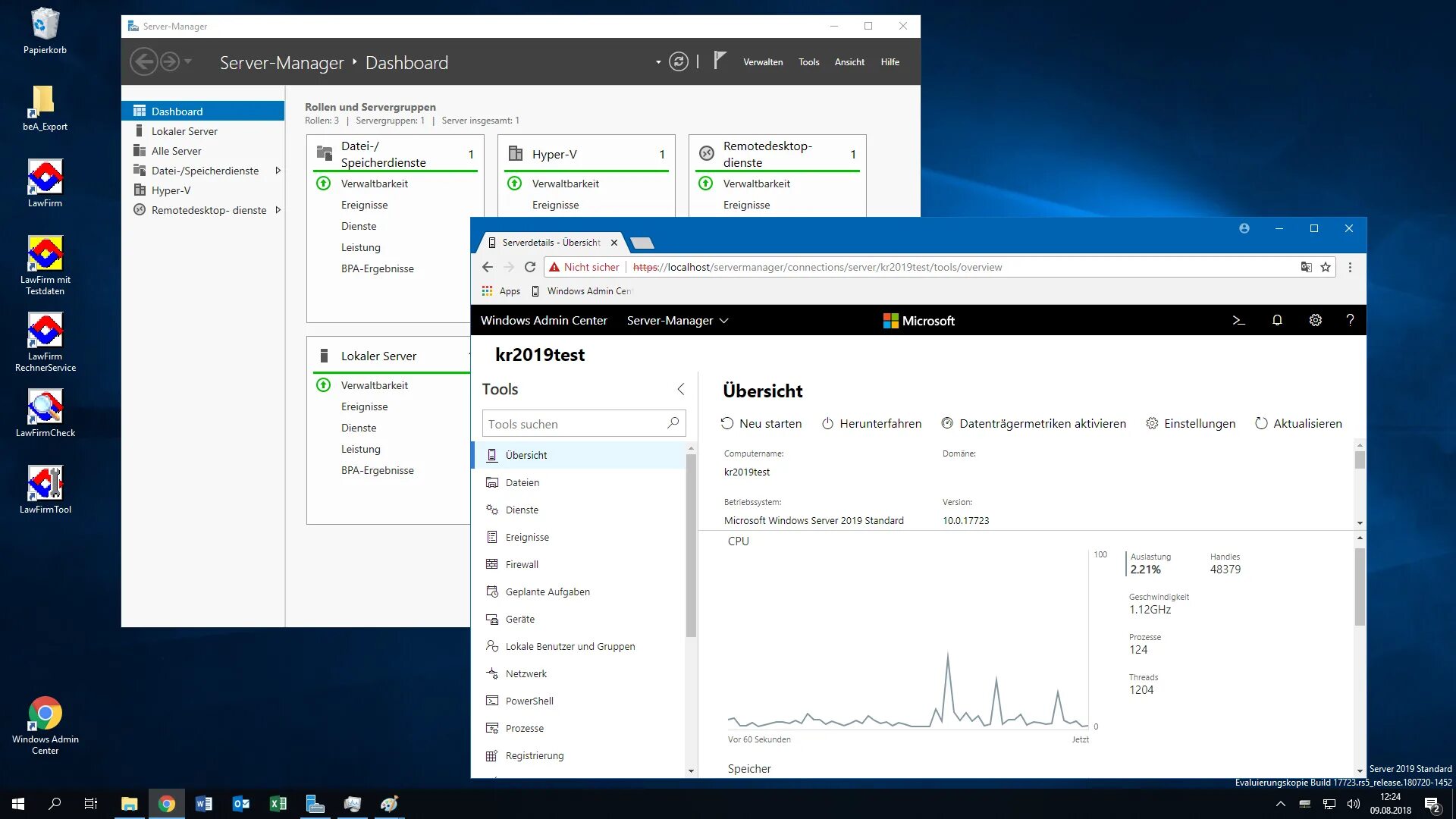The image size is (1456, 819).
Task: Click the translate icon in Chrome address bar
Action: [1306, 267]
